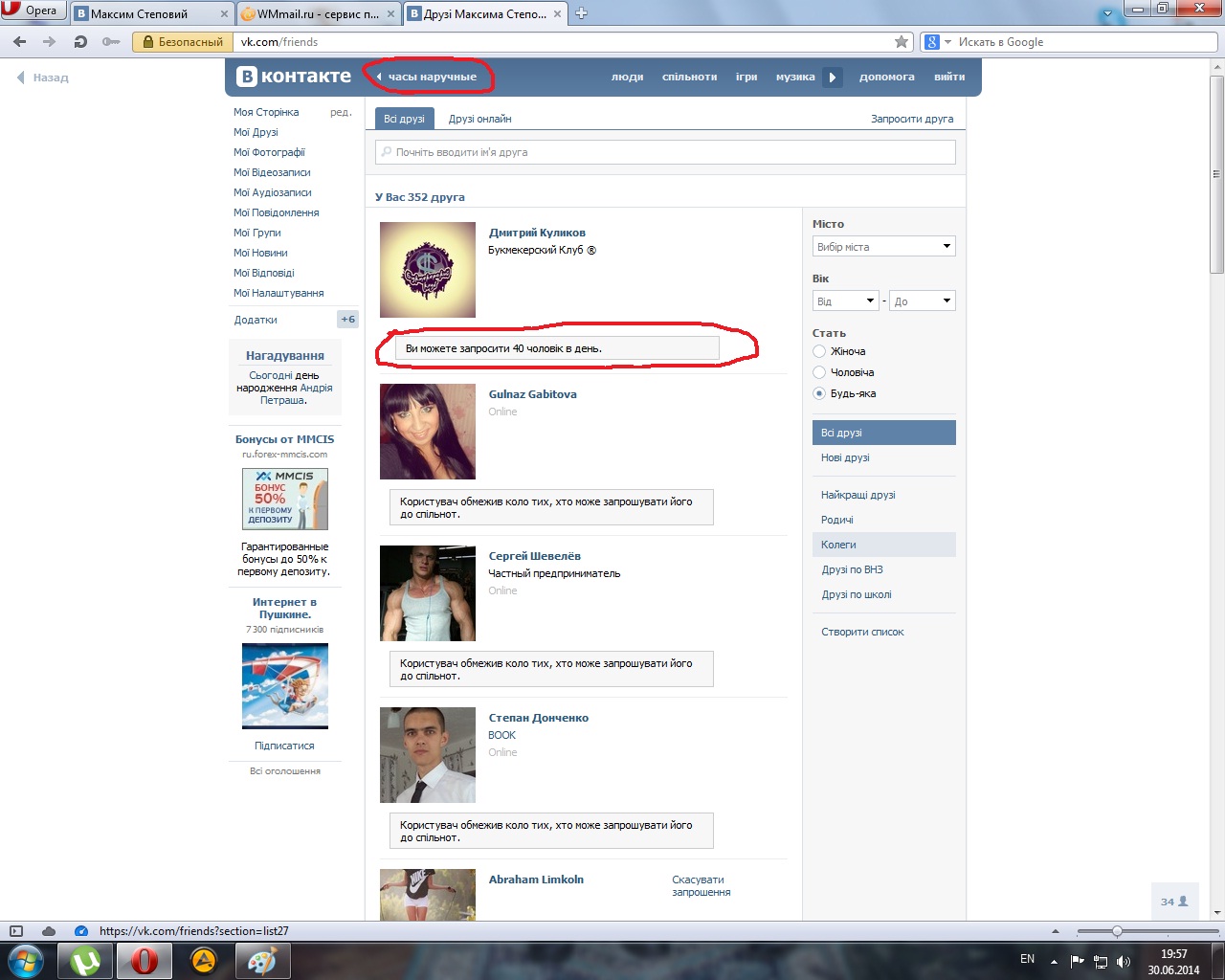Open uTorrent from taskbar

click(85, 961)
